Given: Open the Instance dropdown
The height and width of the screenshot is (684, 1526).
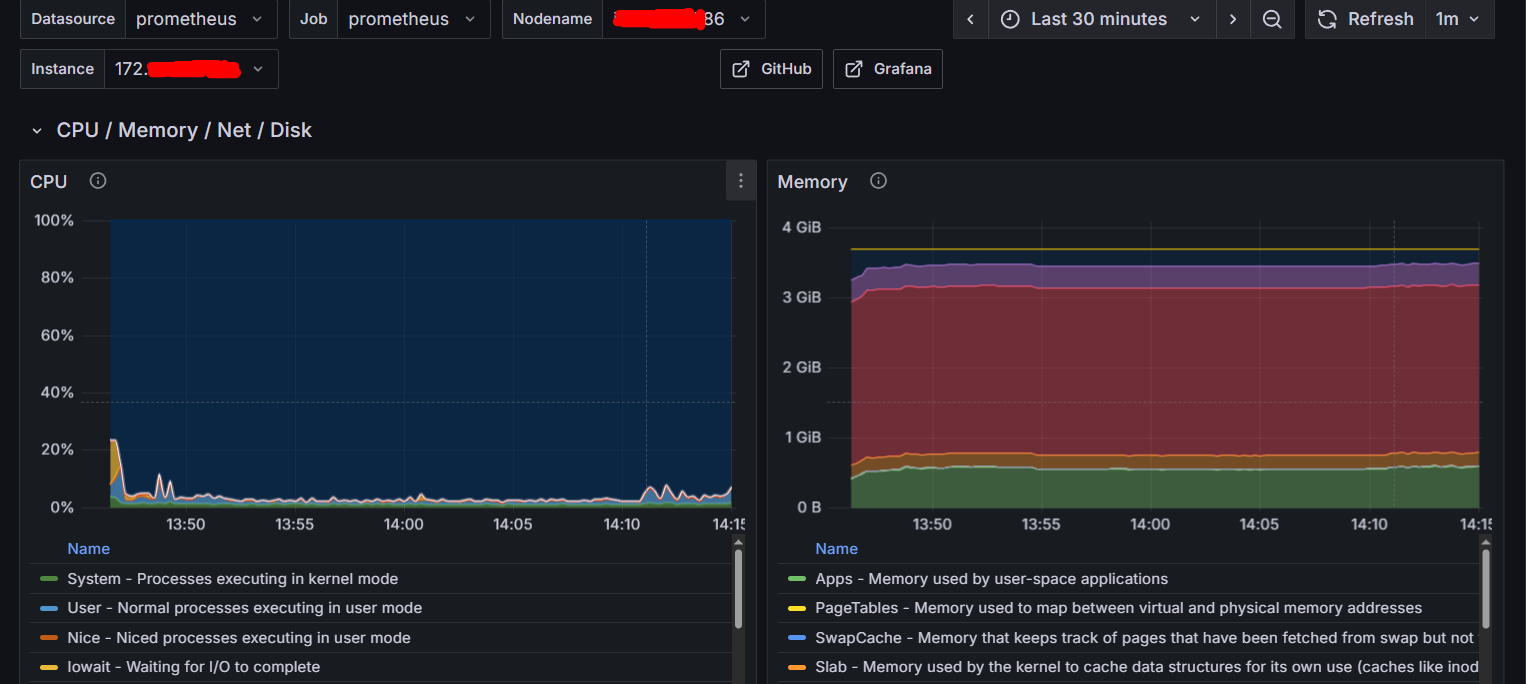Looking at the screenshot, I should [191, 69].
